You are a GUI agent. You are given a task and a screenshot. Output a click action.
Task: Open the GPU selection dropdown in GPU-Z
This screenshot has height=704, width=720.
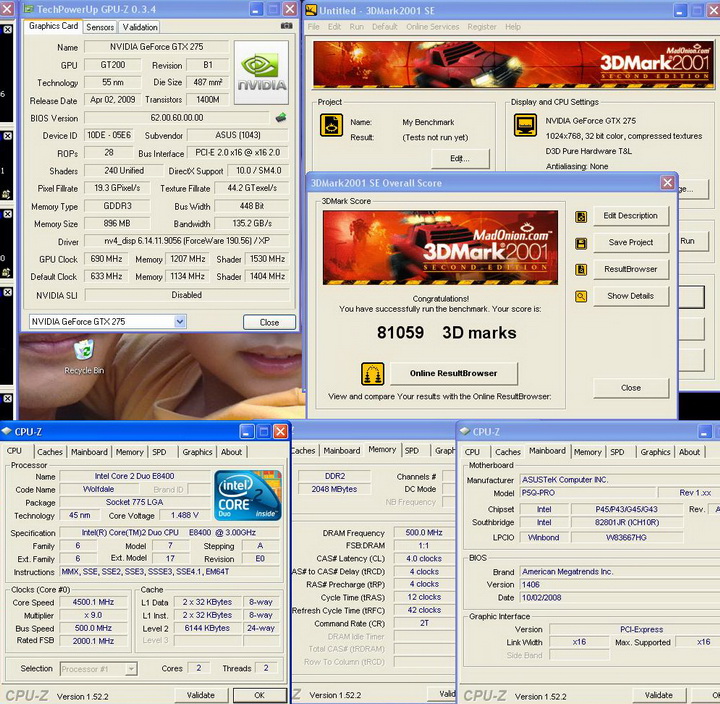tap(180, 322)
